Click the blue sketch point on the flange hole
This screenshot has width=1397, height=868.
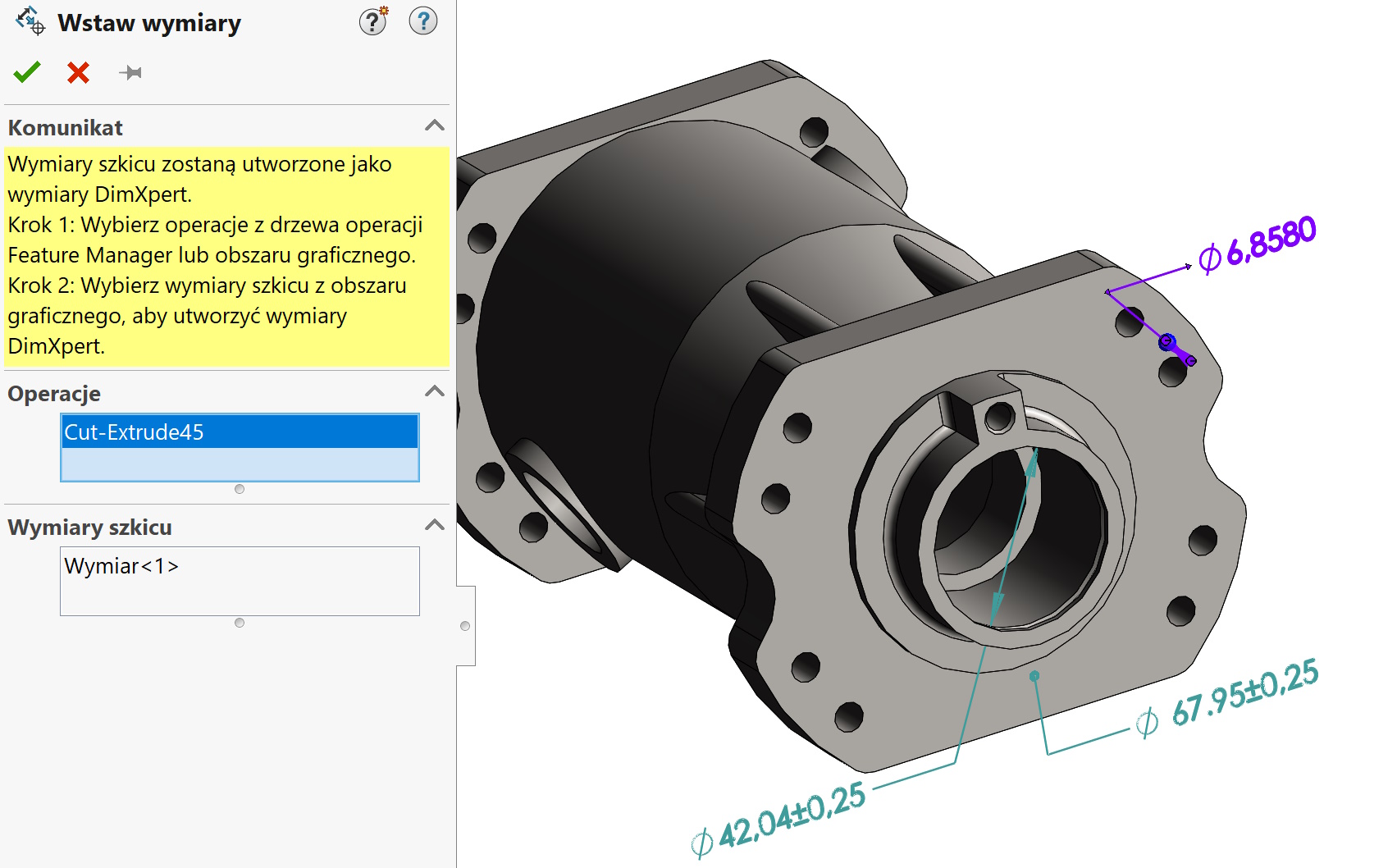(1167, 342)
